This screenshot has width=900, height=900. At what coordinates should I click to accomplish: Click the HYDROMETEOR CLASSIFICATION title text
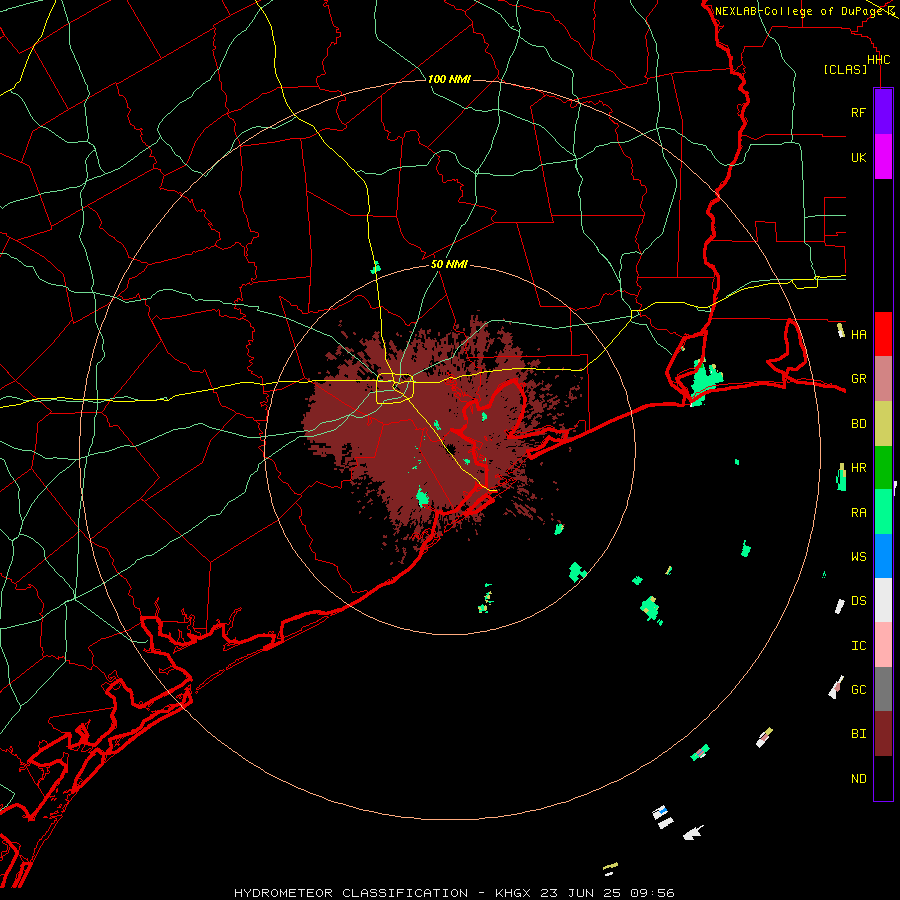coord(351,893)
